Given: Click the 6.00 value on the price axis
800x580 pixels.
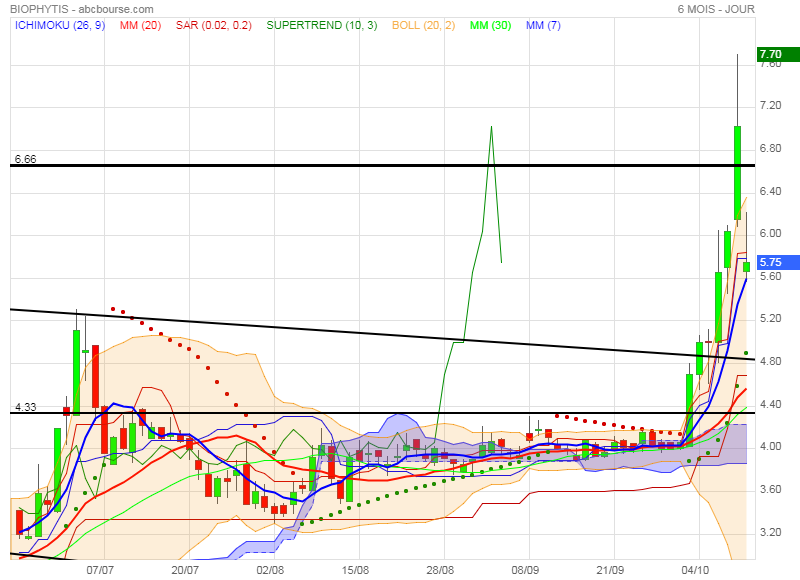Looking at the screenshot, I should coord(770,233).
